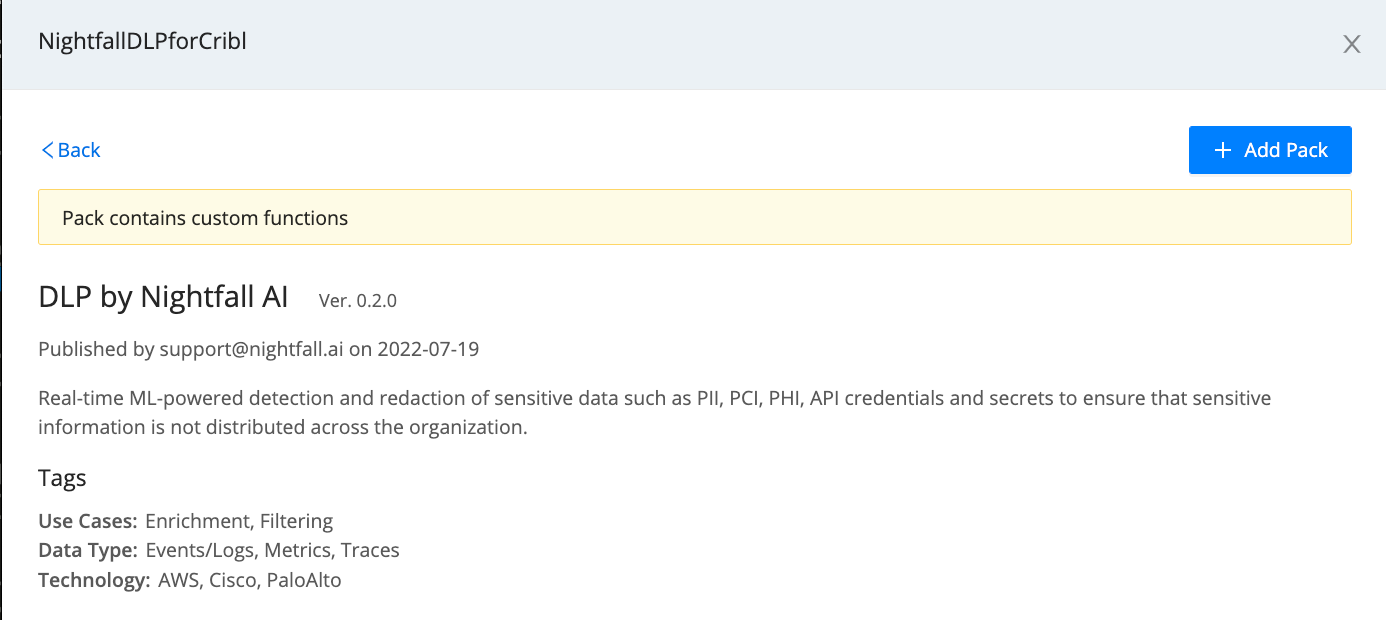Click the AWS, Cisco, PaloAlto values
1386x620 pixels.
250,580
